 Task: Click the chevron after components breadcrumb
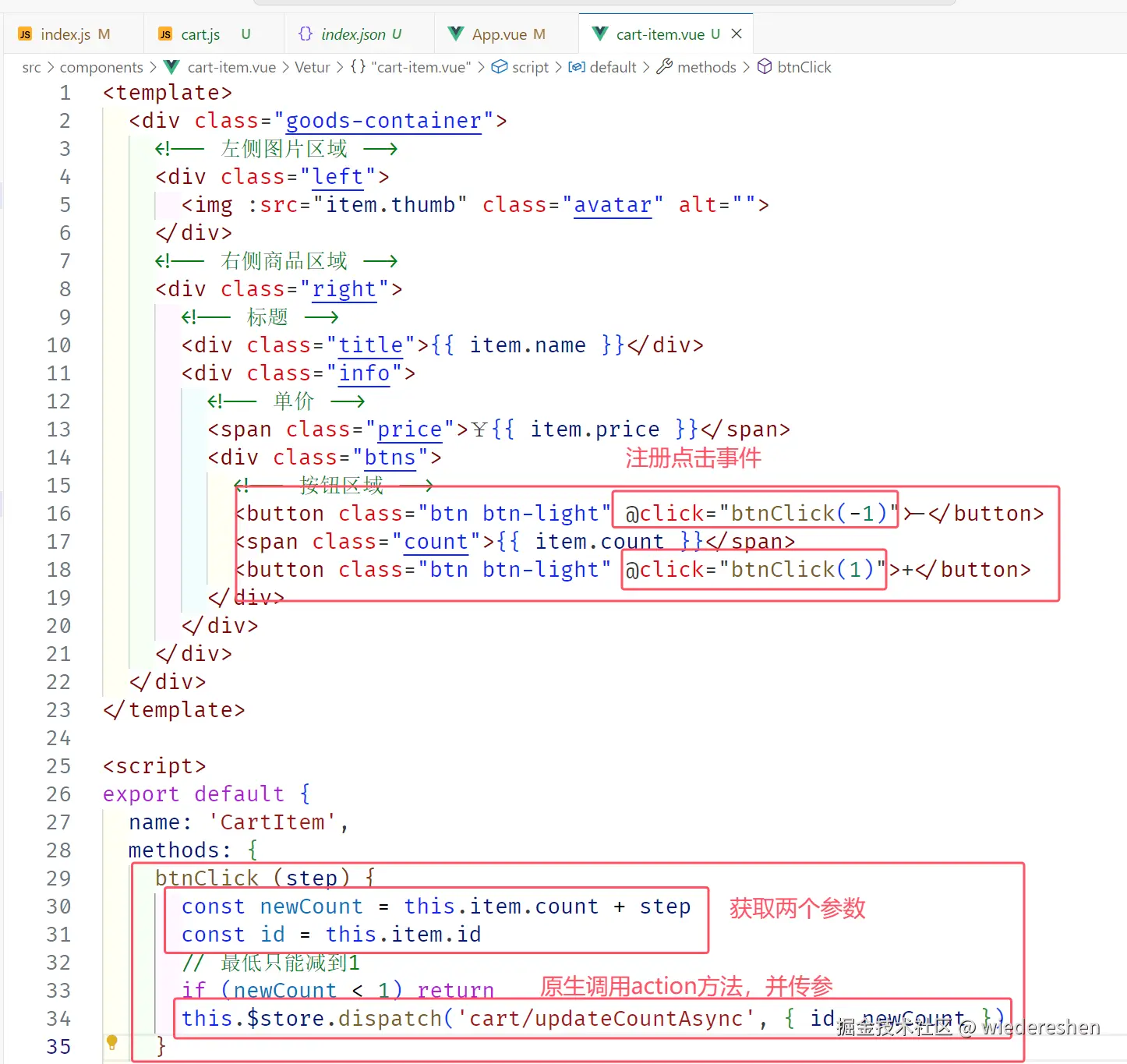click(x=153, y=67)
